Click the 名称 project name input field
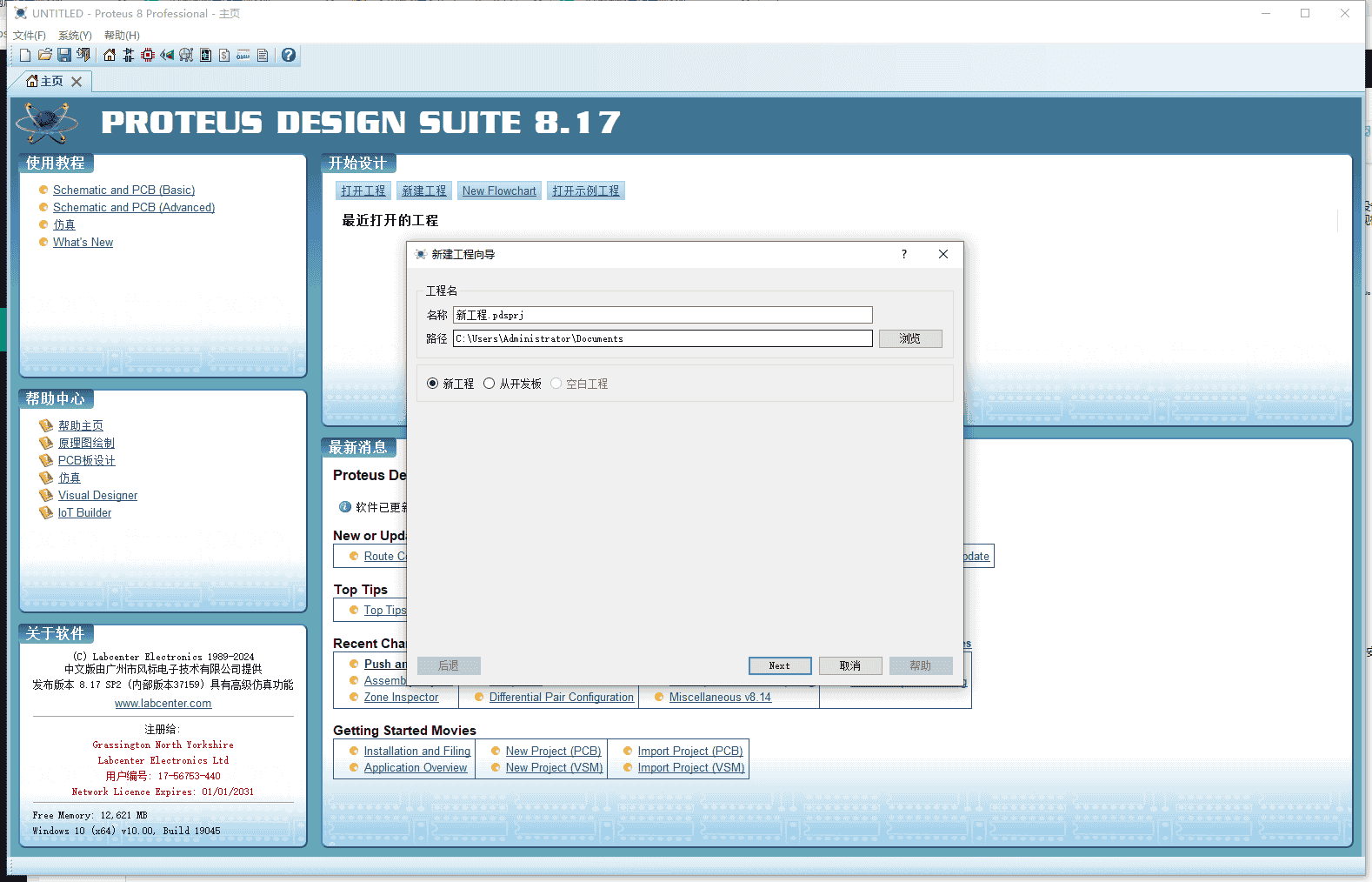 coord(663,315)
